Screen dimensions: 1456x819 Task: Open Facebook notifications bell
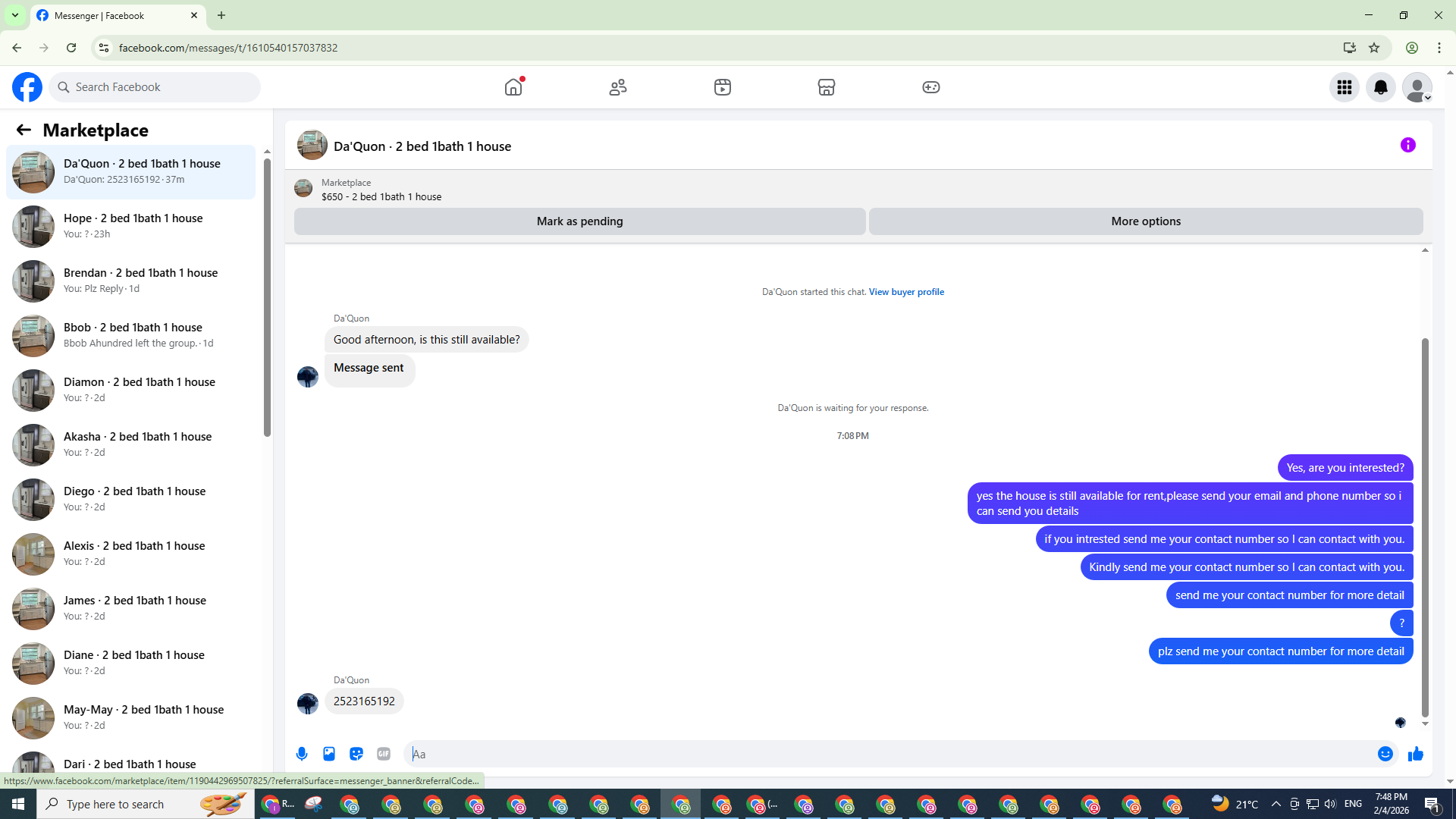(x=1381, y=87)
